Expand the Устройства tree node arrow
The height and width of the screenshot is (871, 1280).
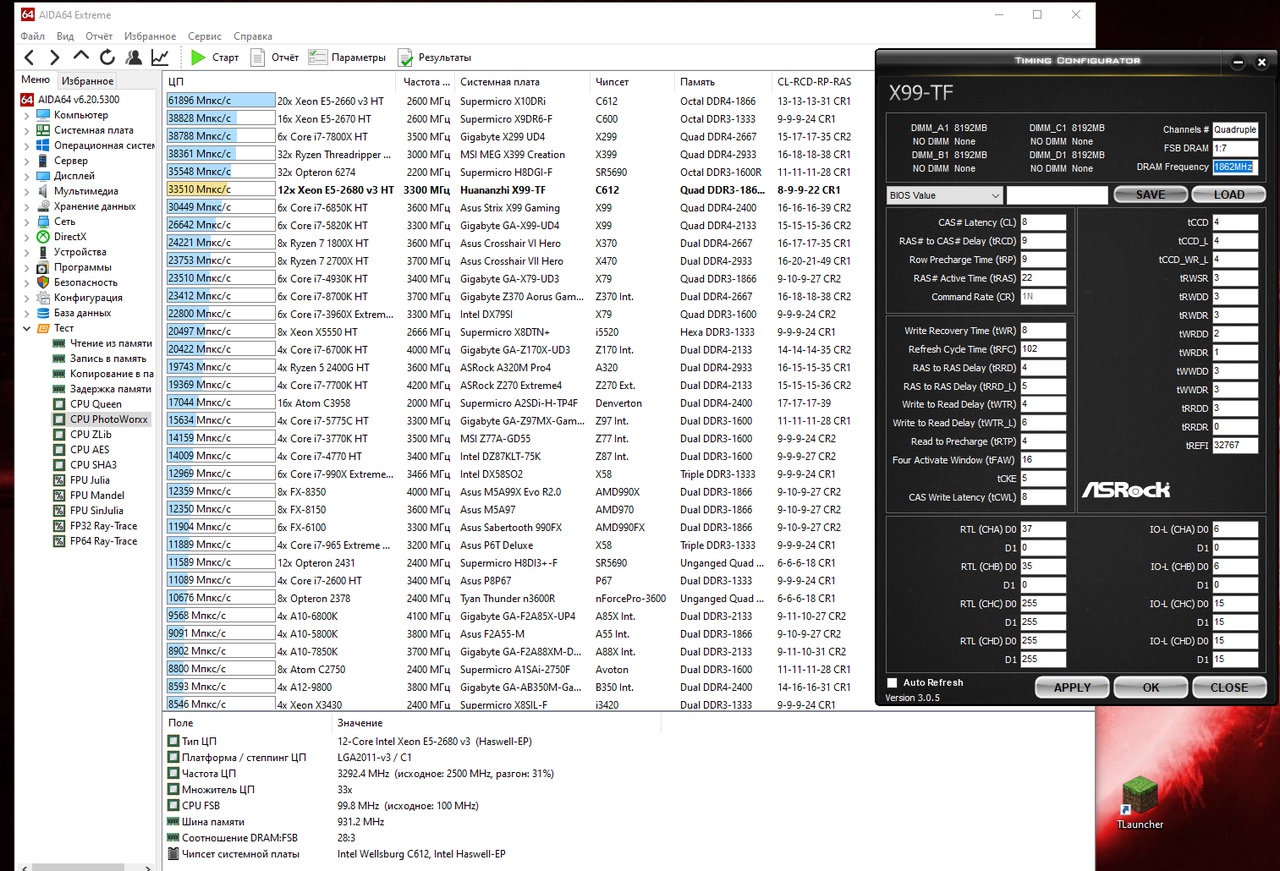tap(26, 252)
